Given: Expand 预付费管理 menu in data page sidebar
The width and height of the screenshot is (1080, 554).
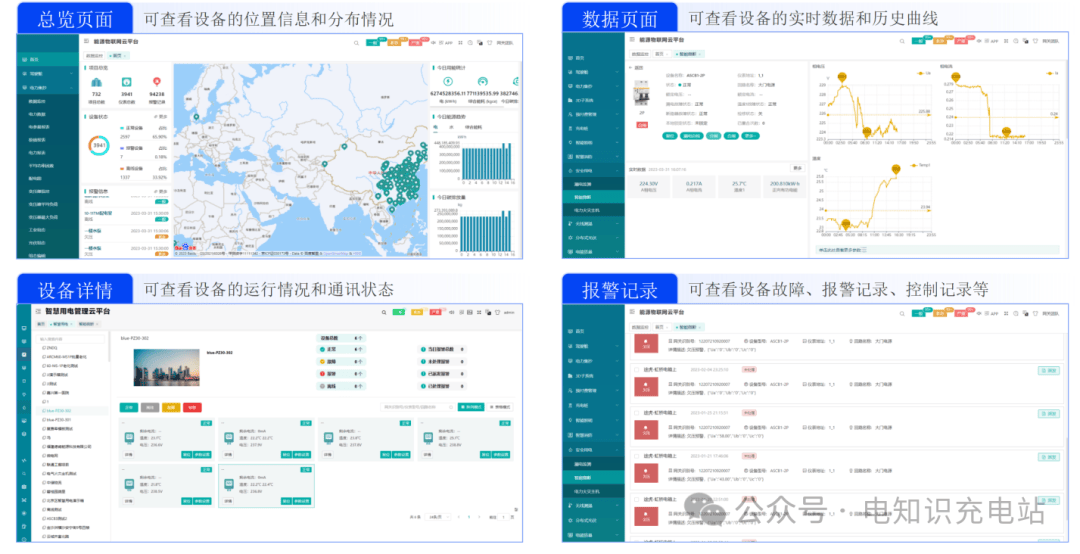Looking at the screenshot, I should tap(593, 114).
